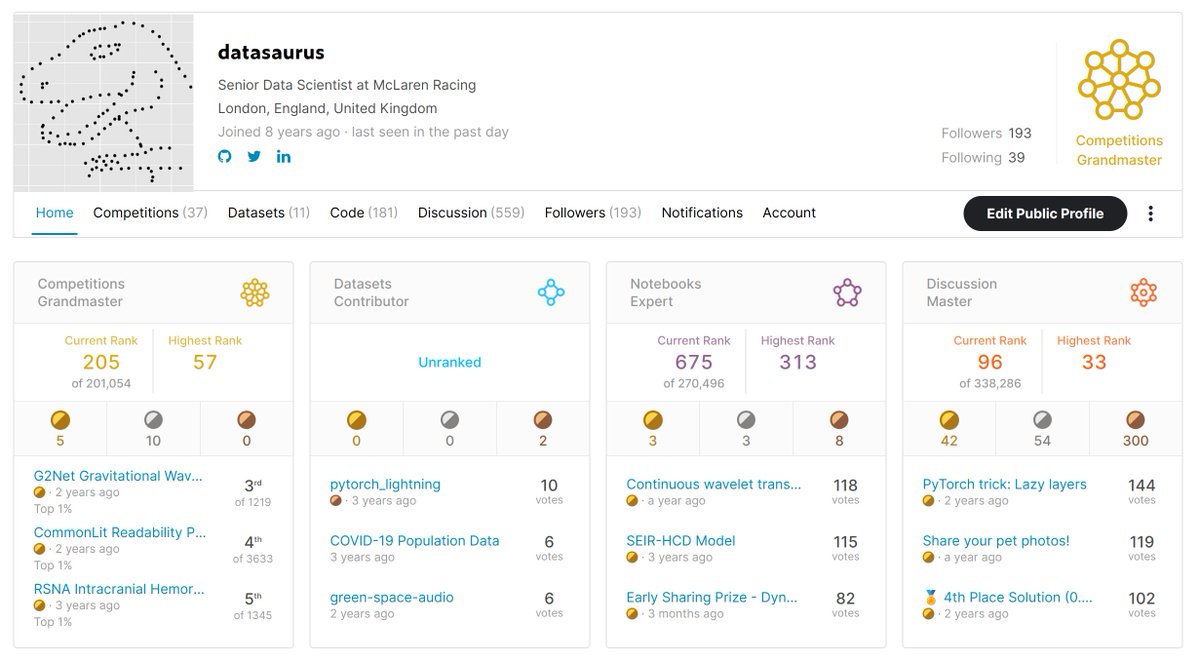Image resolution: width=1200 pixels, height=662 pixels.
Task: Select the Home tab
Action: 55,213
